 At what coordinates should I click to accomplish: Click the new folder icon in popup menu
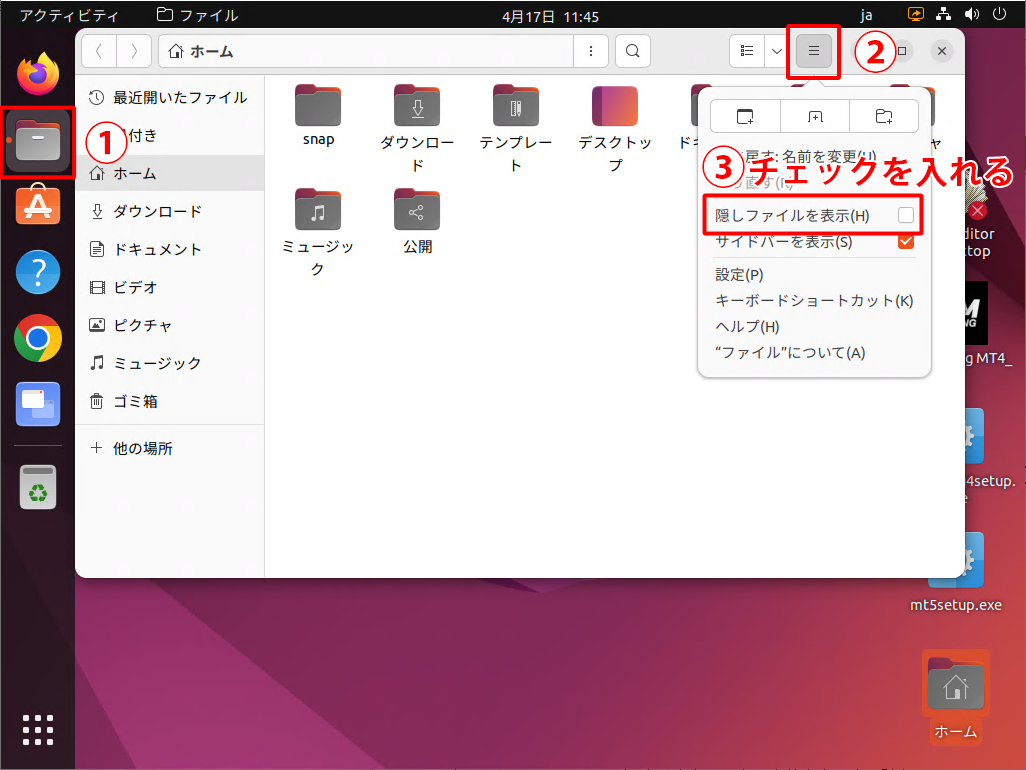884,116
